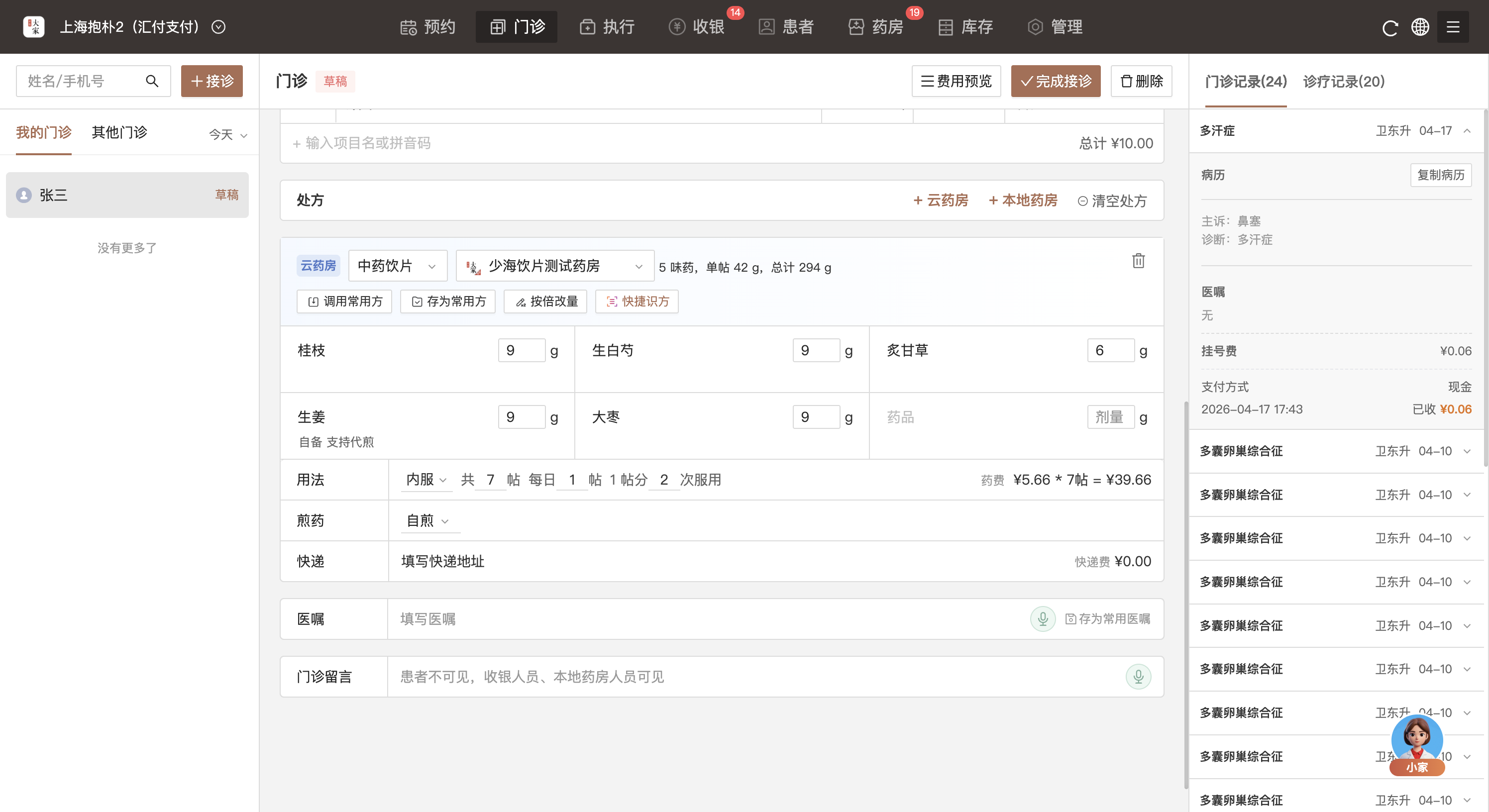The image size is (1489, 812).
Task: Click the 复制病历 button
Action: (1440, 175)
